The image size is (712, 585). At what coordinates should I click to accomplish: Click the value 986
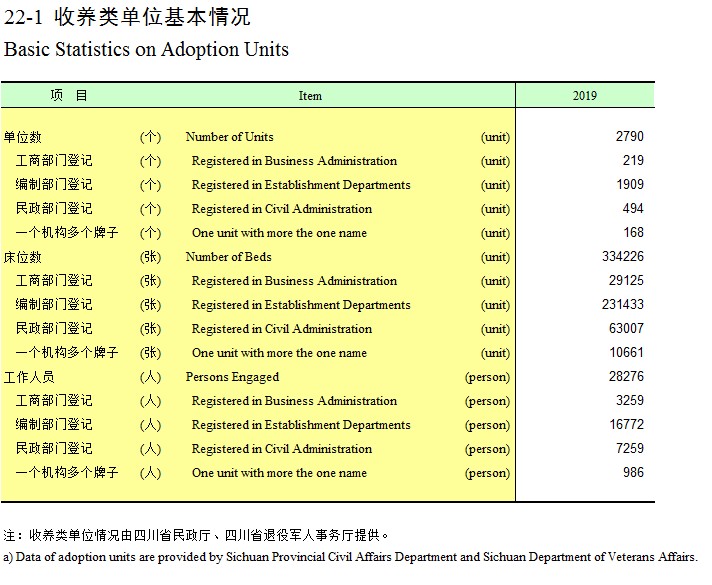pos(633,473)
